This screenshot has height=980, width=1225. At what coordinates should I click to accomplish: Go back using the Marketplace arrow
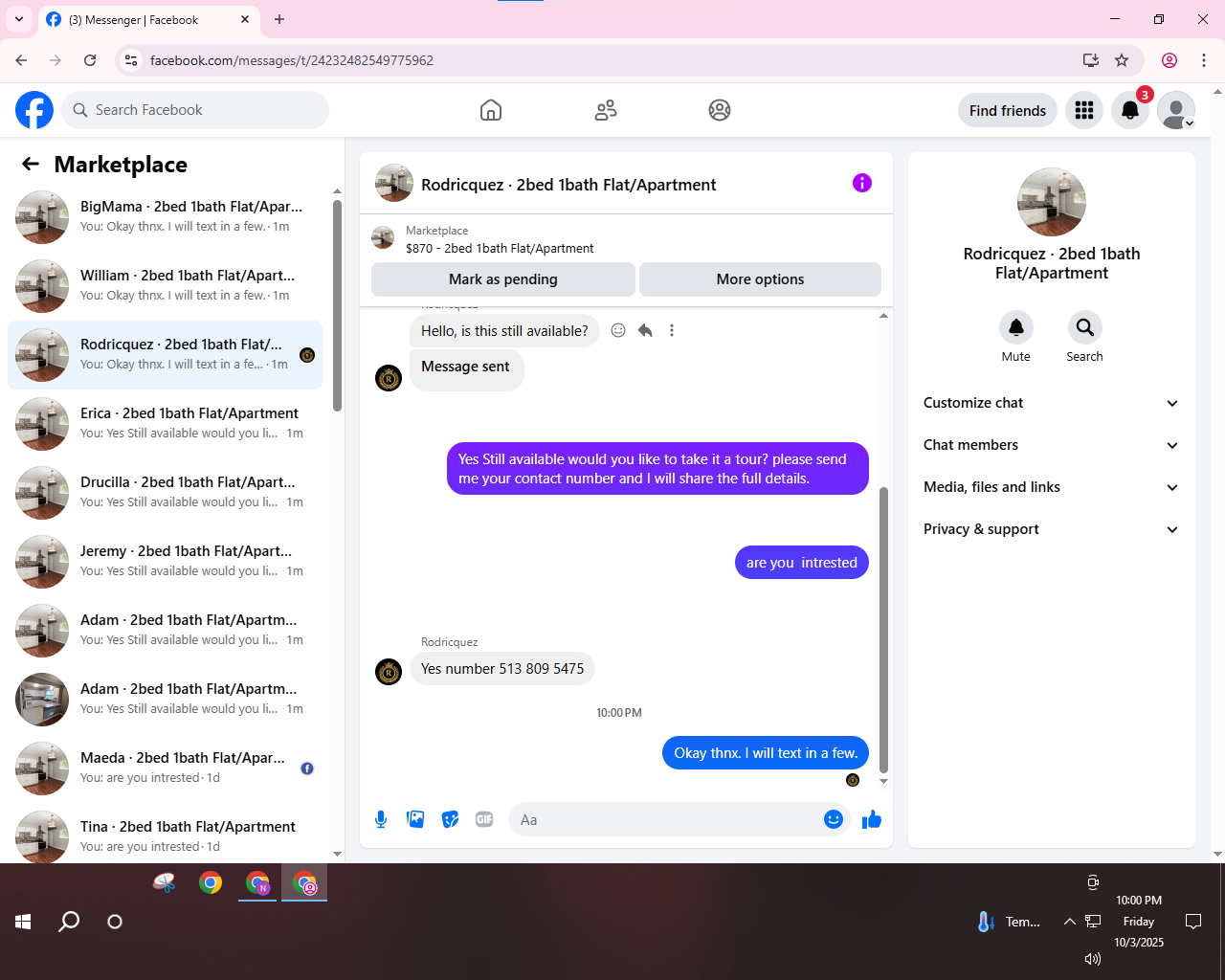pos(31,164)
